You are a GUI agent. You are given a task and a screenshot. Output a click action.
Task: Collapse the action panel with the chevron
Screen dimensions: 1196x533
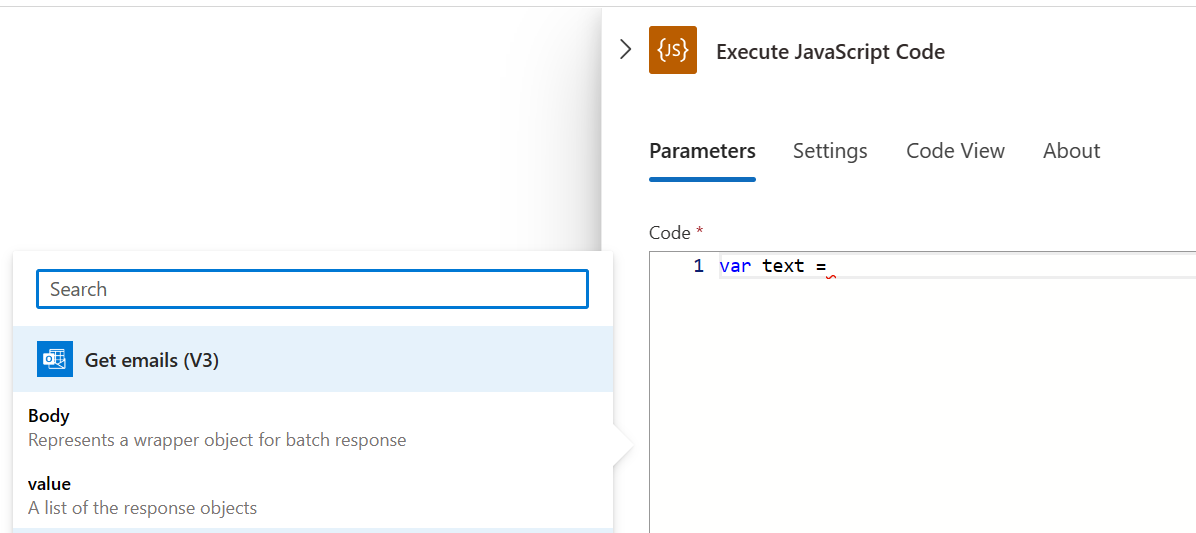tap(626, 50)
